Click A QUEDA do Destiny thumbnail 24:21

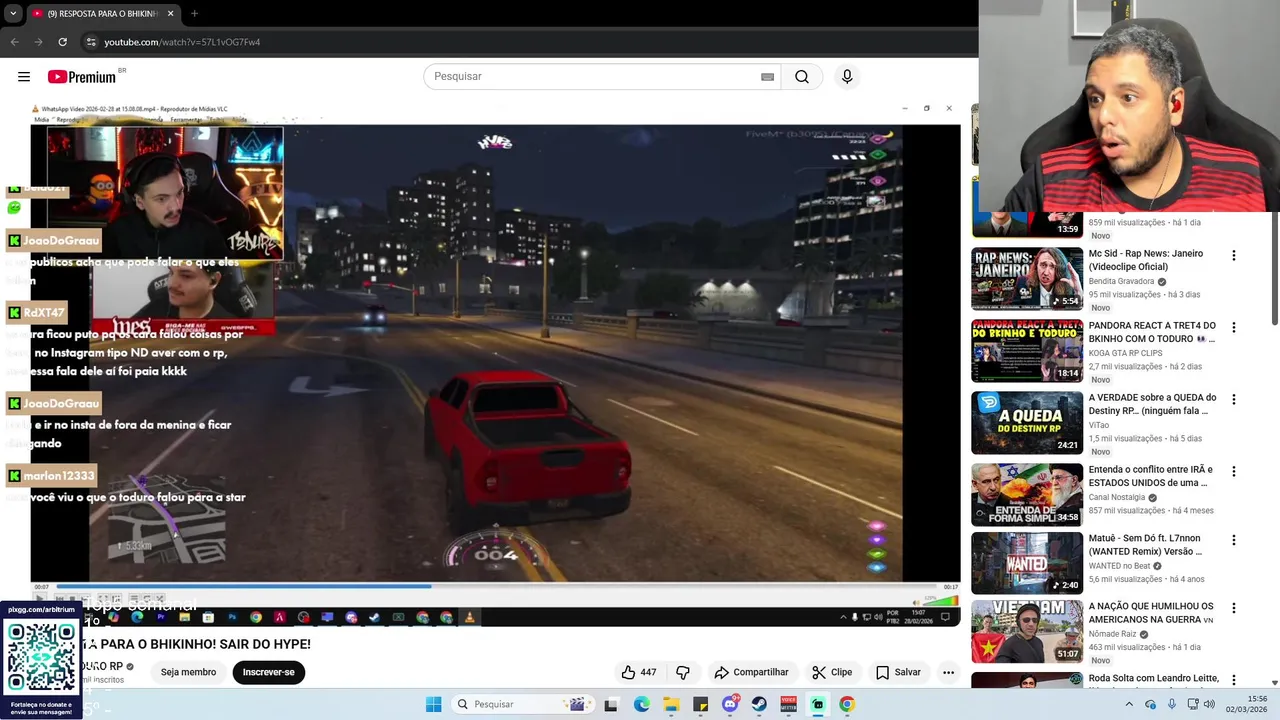pos(1027,423)
